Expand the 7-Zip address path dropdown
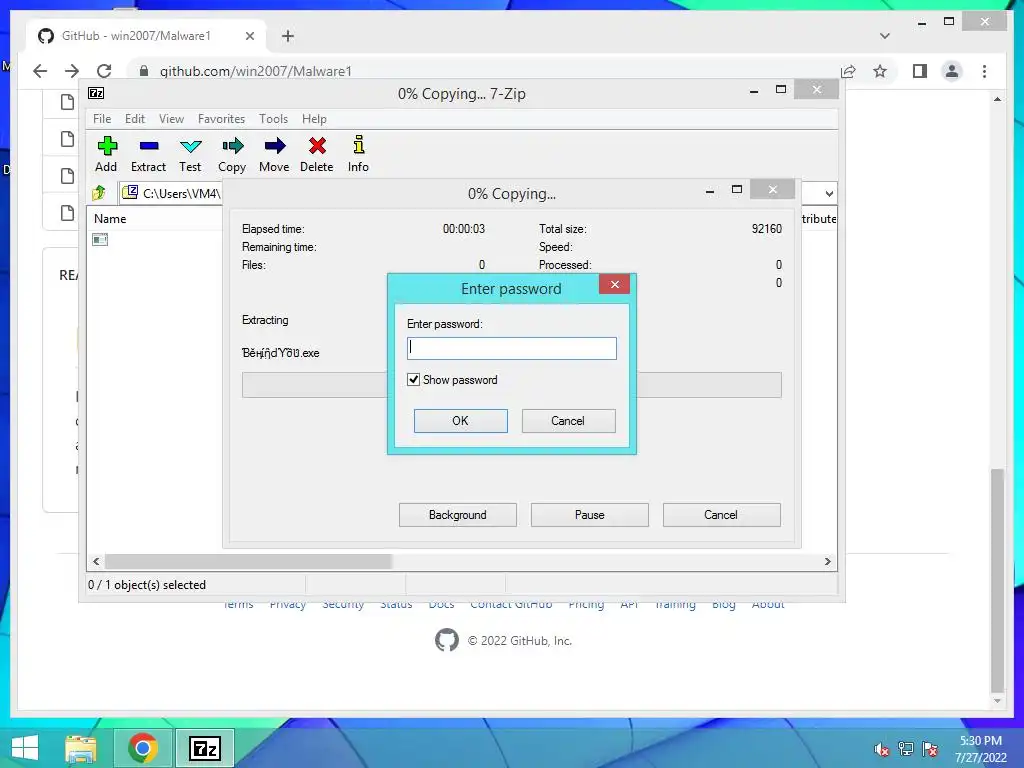The height and width of the screenshot is (768, 1024). point(829,193)
